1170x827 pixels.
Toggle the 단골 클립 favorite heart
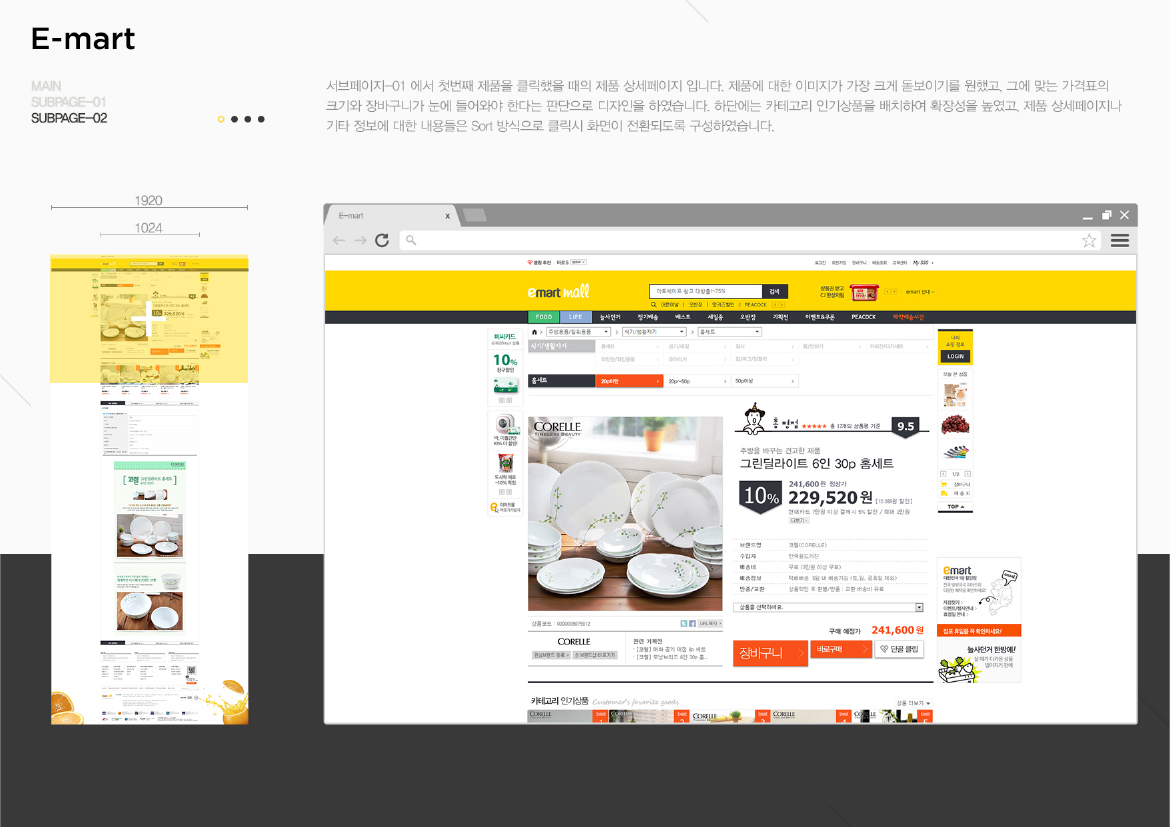(884, 649)
